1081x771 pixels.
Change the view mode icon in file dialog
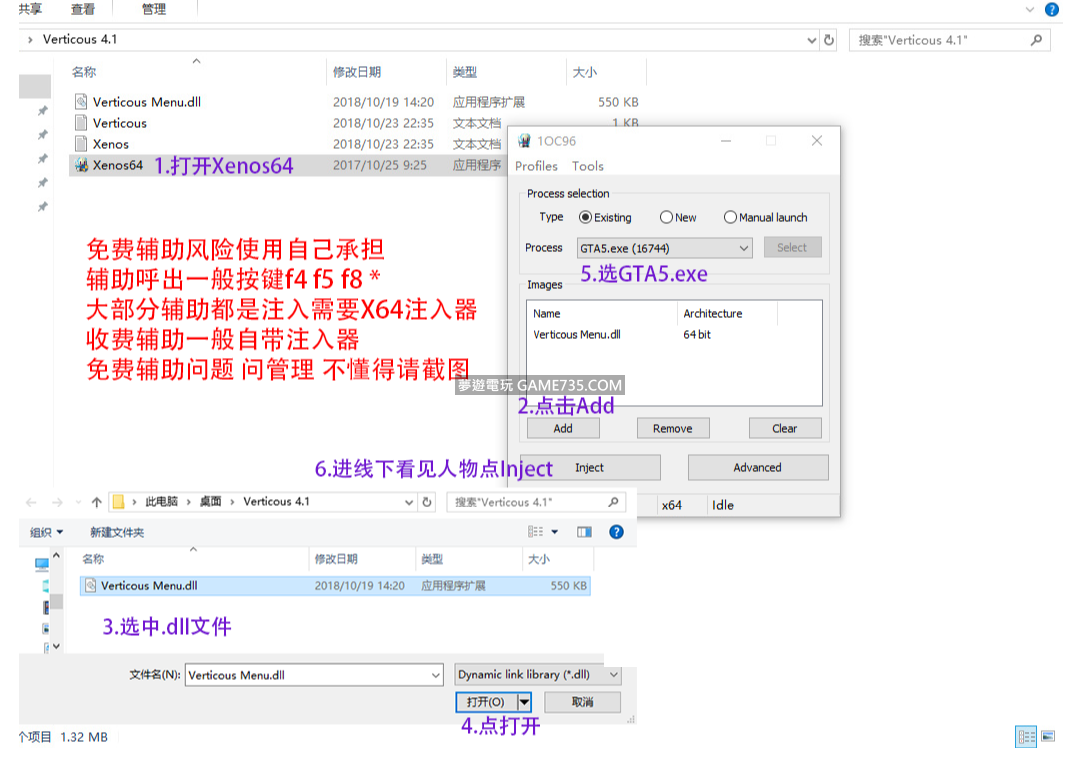click(x=536, y=532)
